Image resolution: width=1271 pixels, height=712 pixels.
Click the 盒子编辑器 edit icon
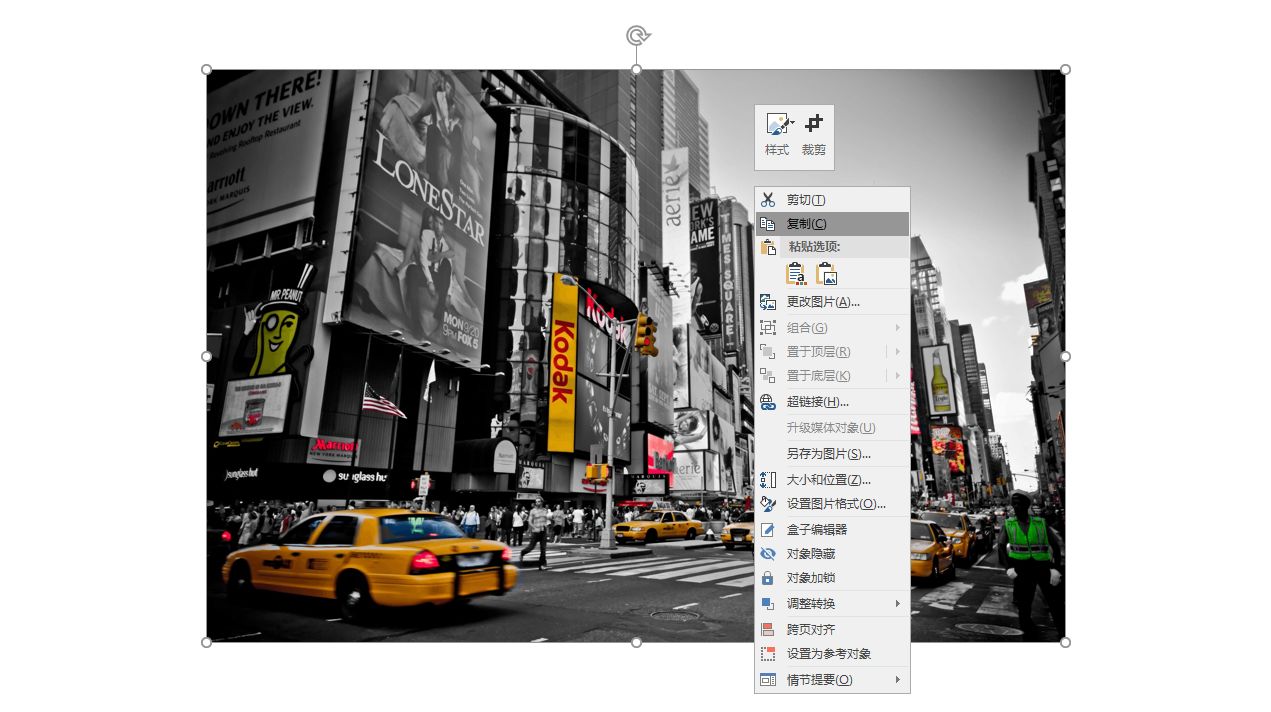[x=768, y=530]
